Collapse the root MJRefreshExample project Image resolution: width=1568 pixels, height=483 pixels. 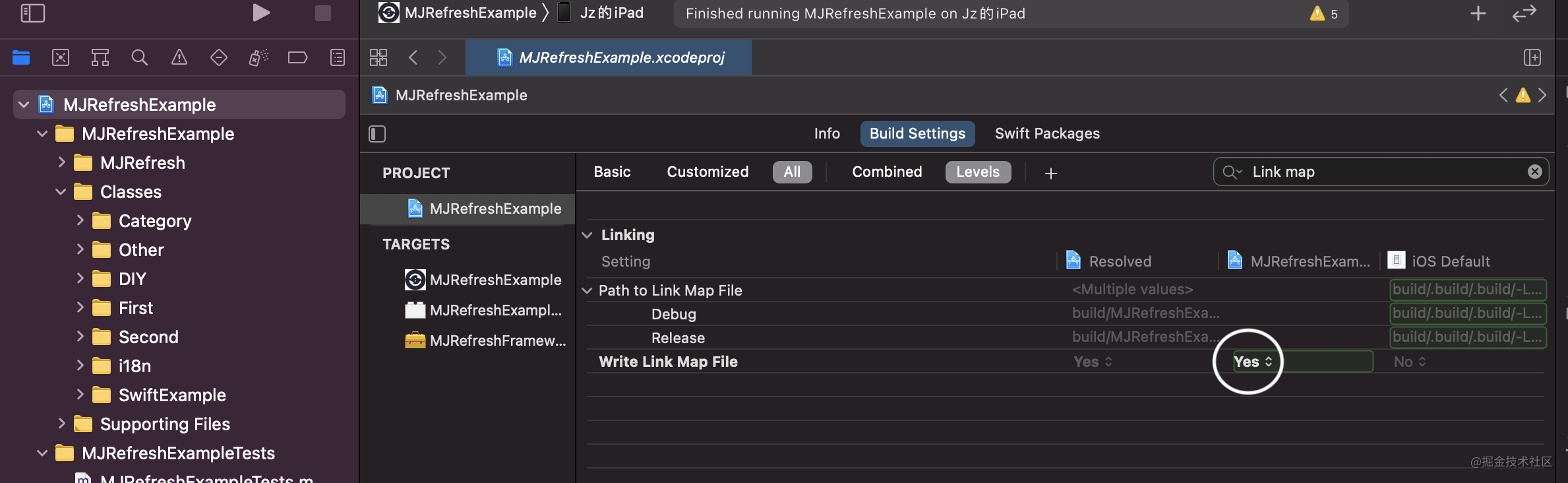[24, 104]
